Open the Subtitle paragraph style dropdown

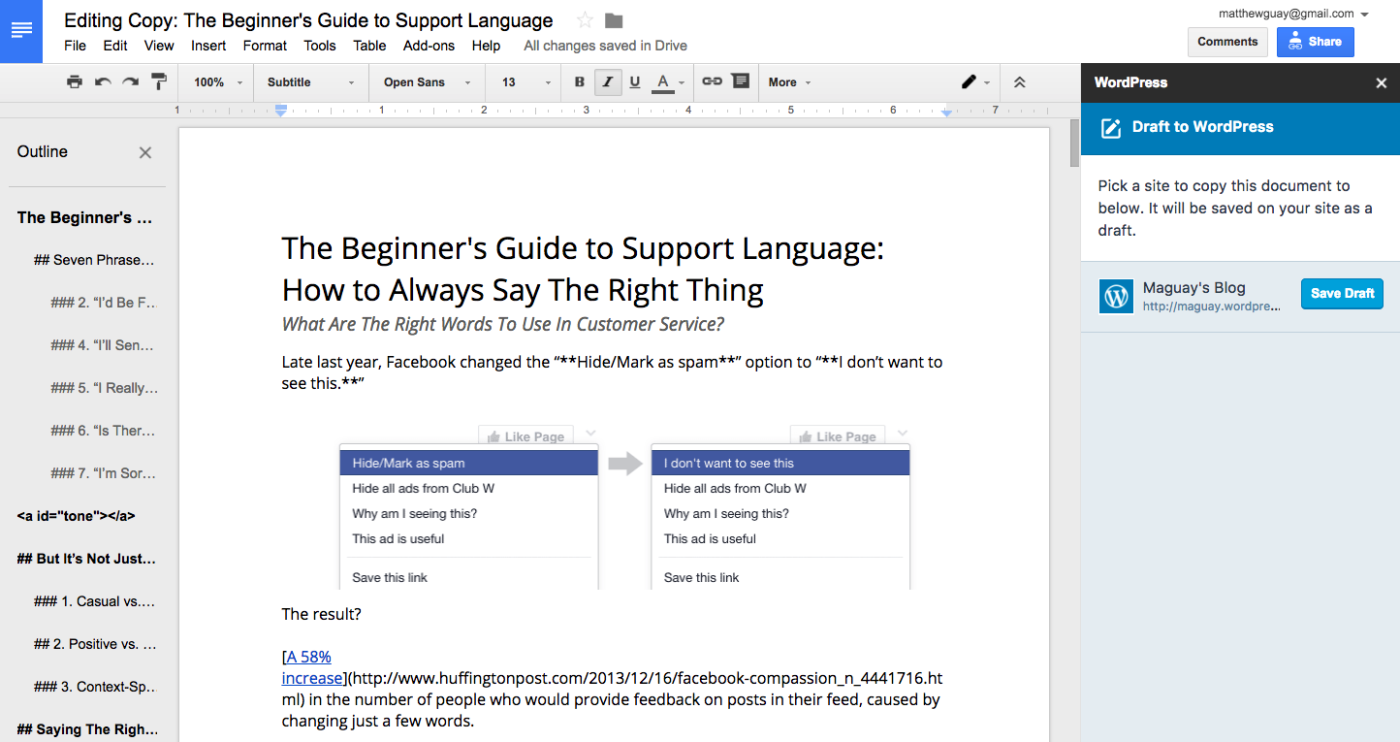311,82
